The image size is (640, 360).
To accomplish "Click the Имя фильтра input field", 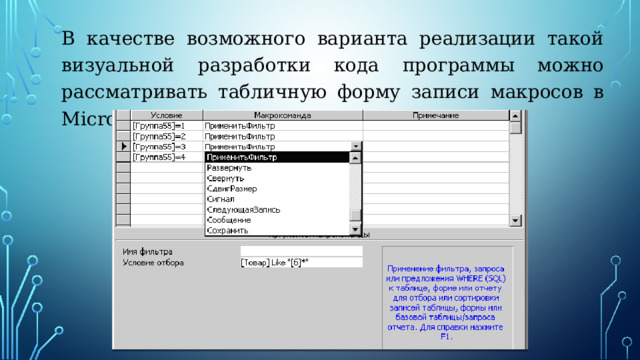I will (x=301, y=251).
